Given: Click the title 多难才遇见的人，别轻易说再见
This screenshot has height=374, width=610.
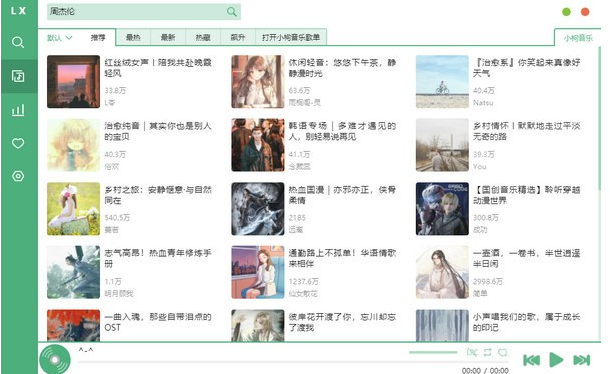Looking at the screenshot, I should pos(342,132).
